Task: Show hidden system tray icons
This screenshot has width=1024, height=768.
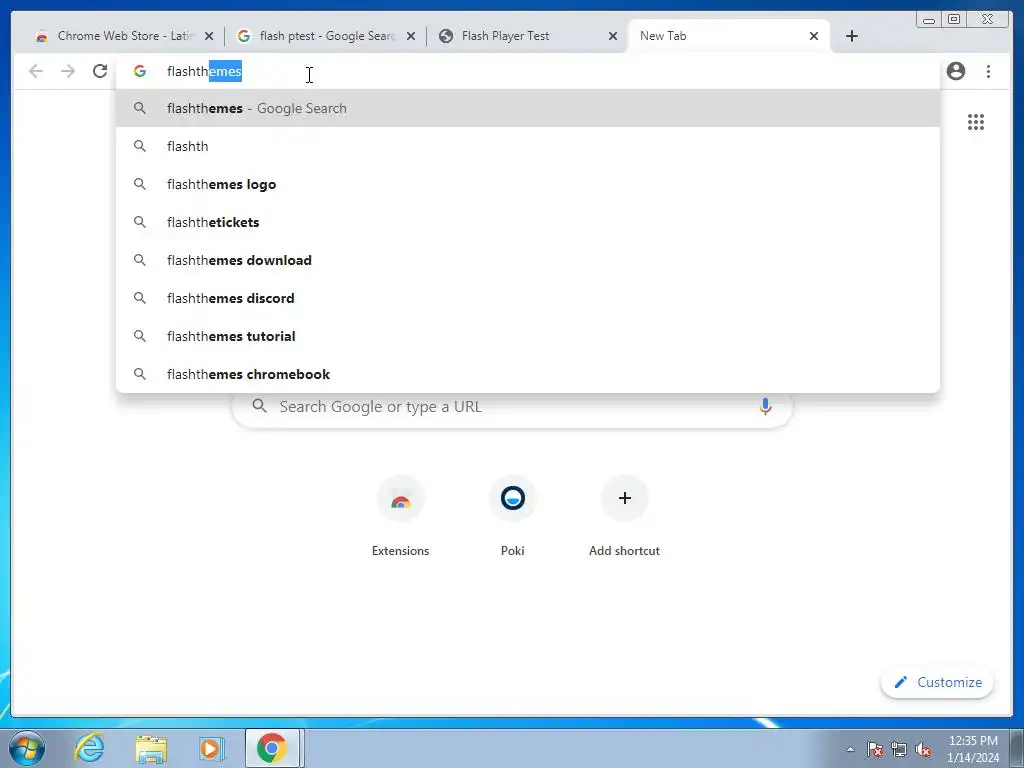Action: 850,749
